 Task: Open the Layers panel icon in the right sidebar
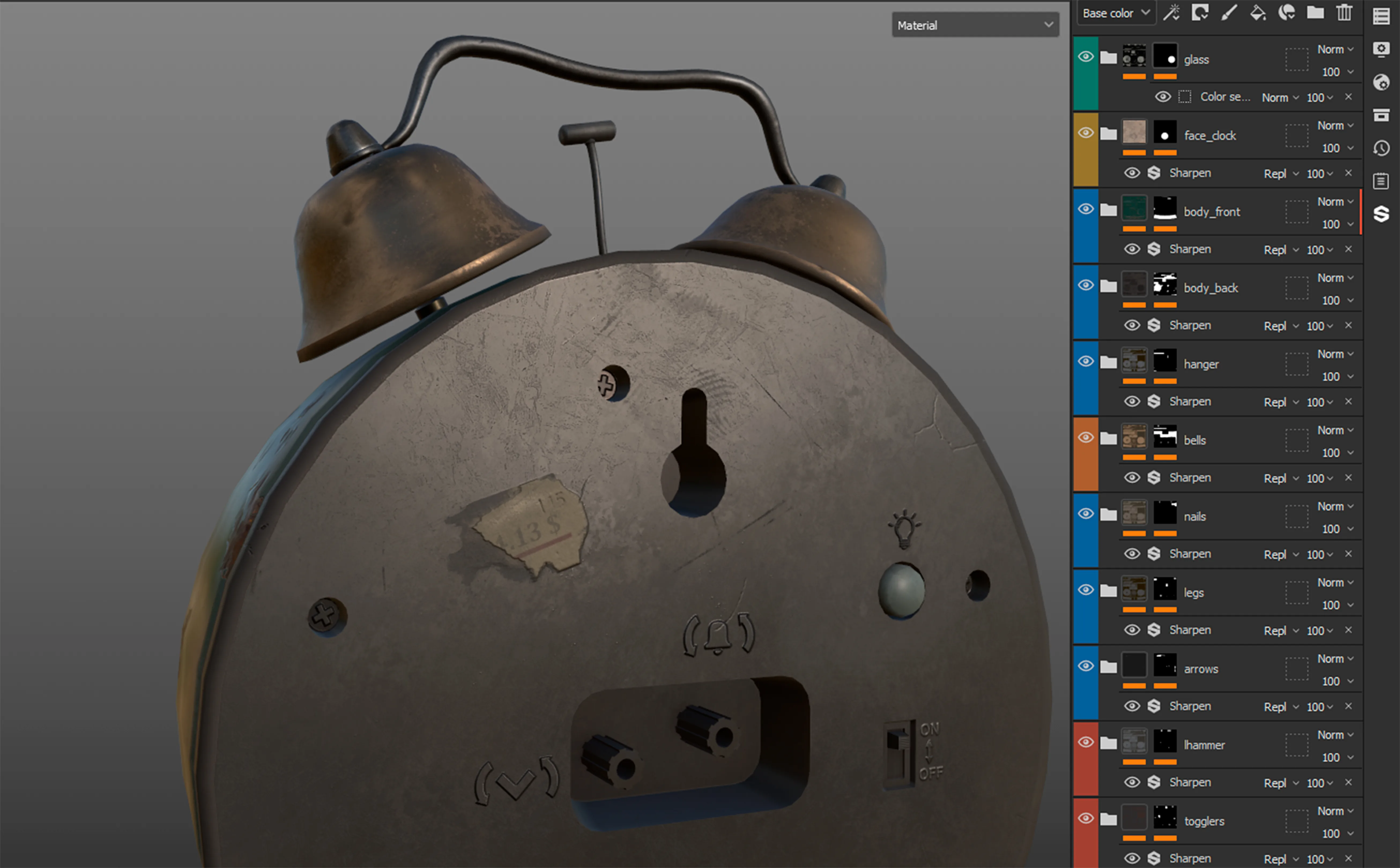[x=1381, y=16]
